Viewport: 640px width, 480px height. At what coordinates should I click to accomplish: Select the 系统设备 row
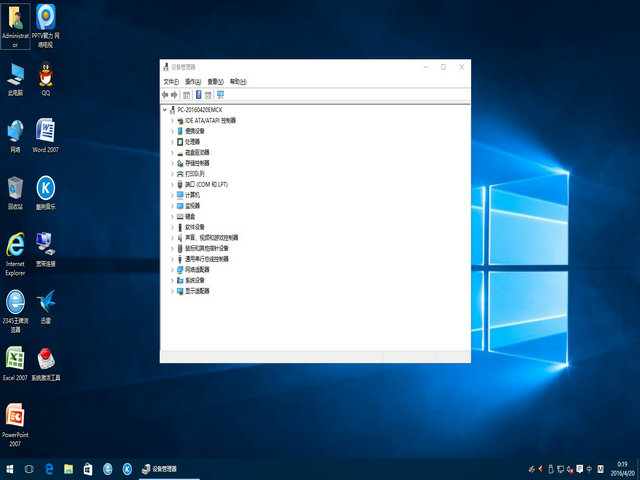[191, 280]
